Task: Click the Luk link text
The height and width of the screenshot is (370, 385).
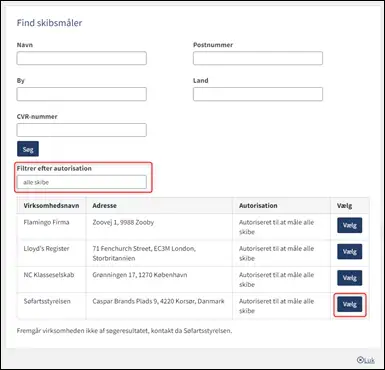Action: click(369, 360)
